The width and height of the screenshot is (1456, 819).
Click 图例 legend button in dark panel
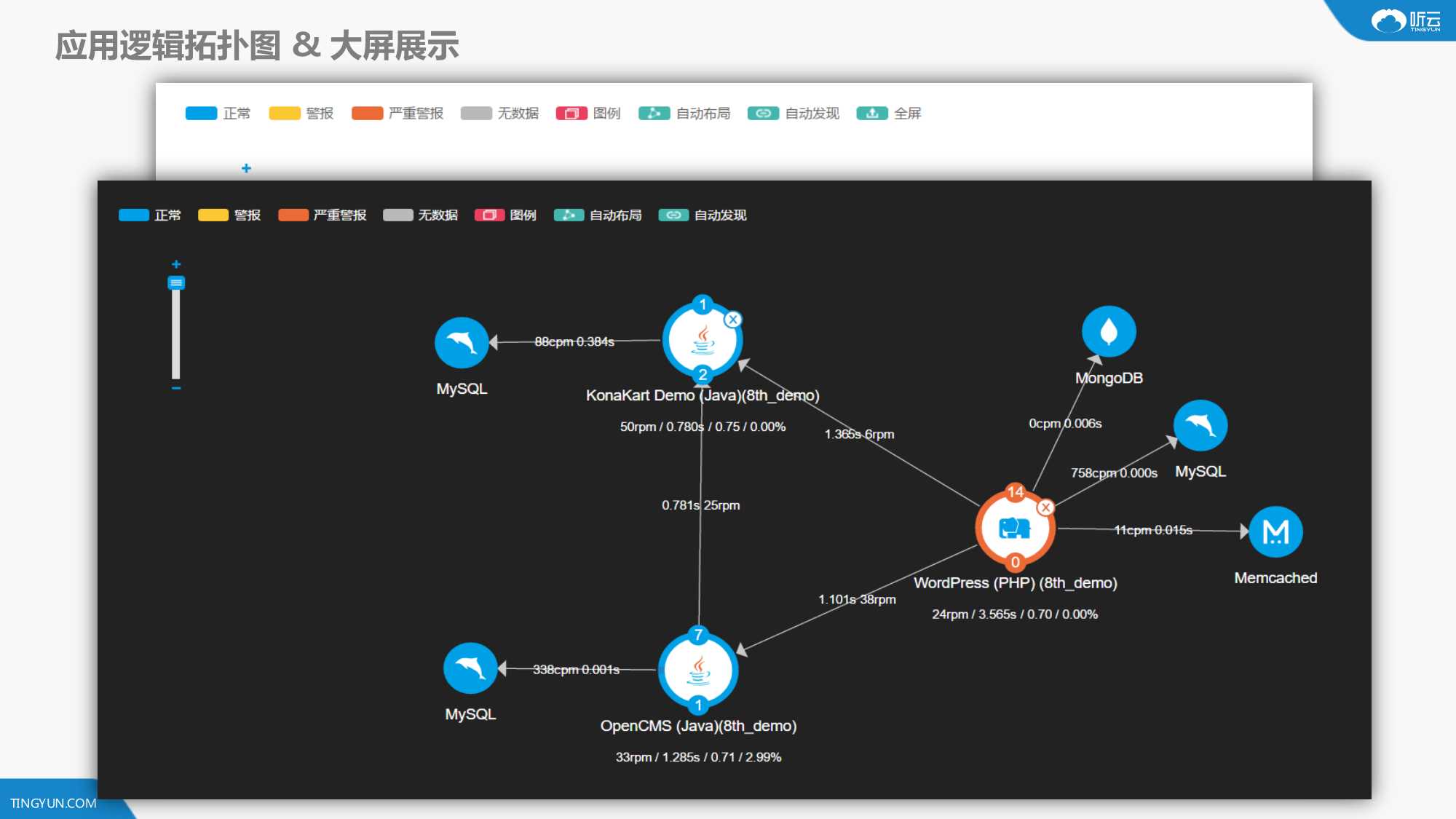pos(505,215)
